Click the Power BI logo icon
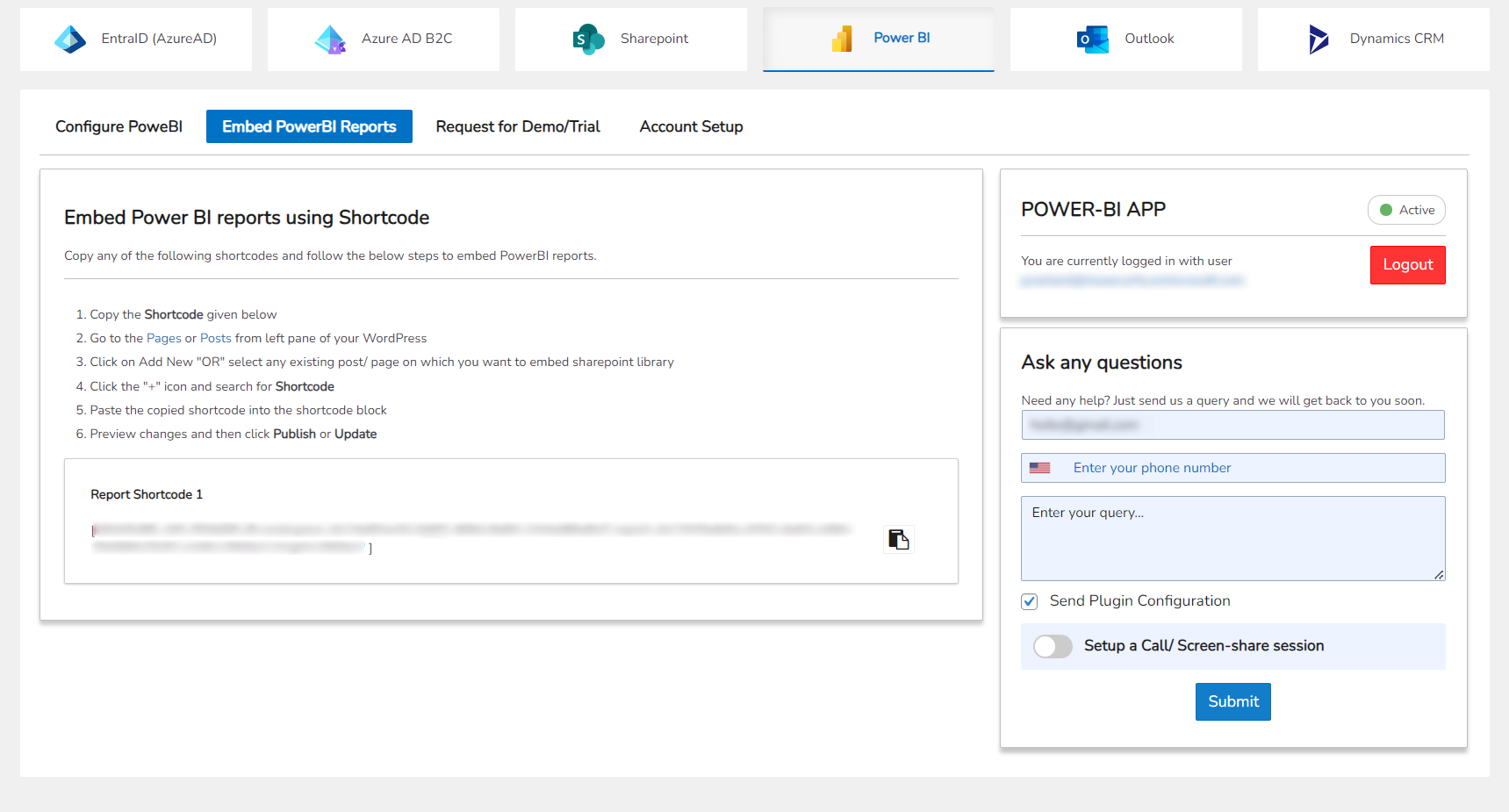This screenshot has width=1509, height=812. (x=842, y=39)
